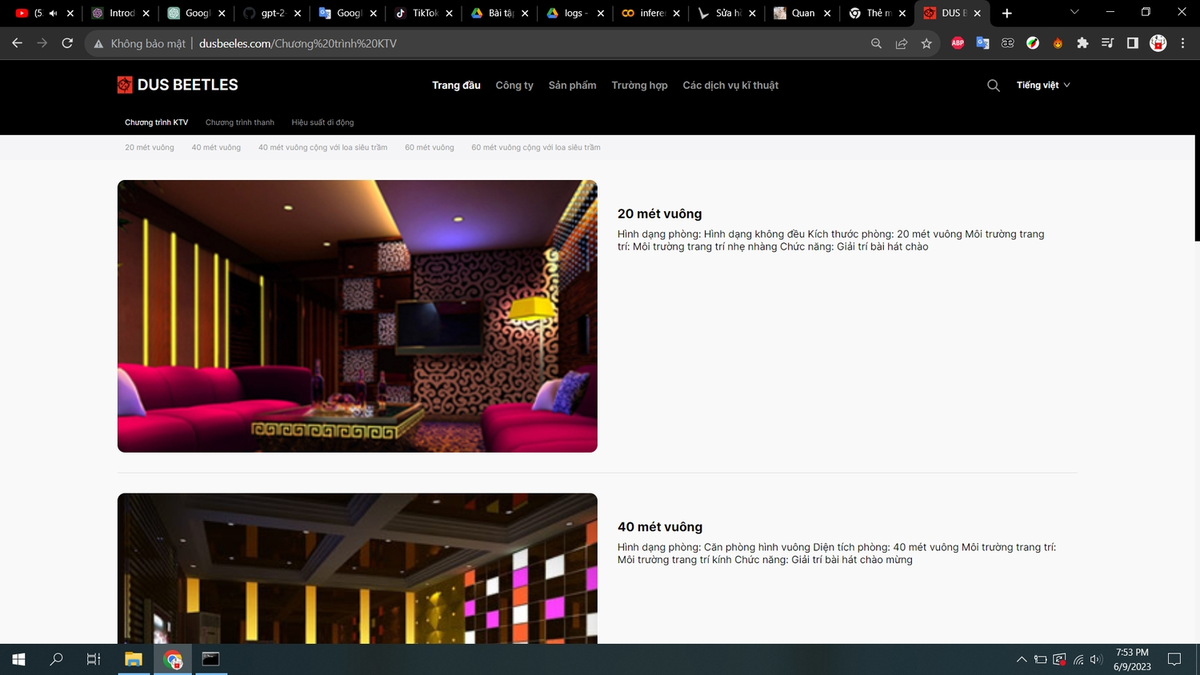
Task: Select the Chương trình thanh sub-tab
Action: click(x=240, y=122)
